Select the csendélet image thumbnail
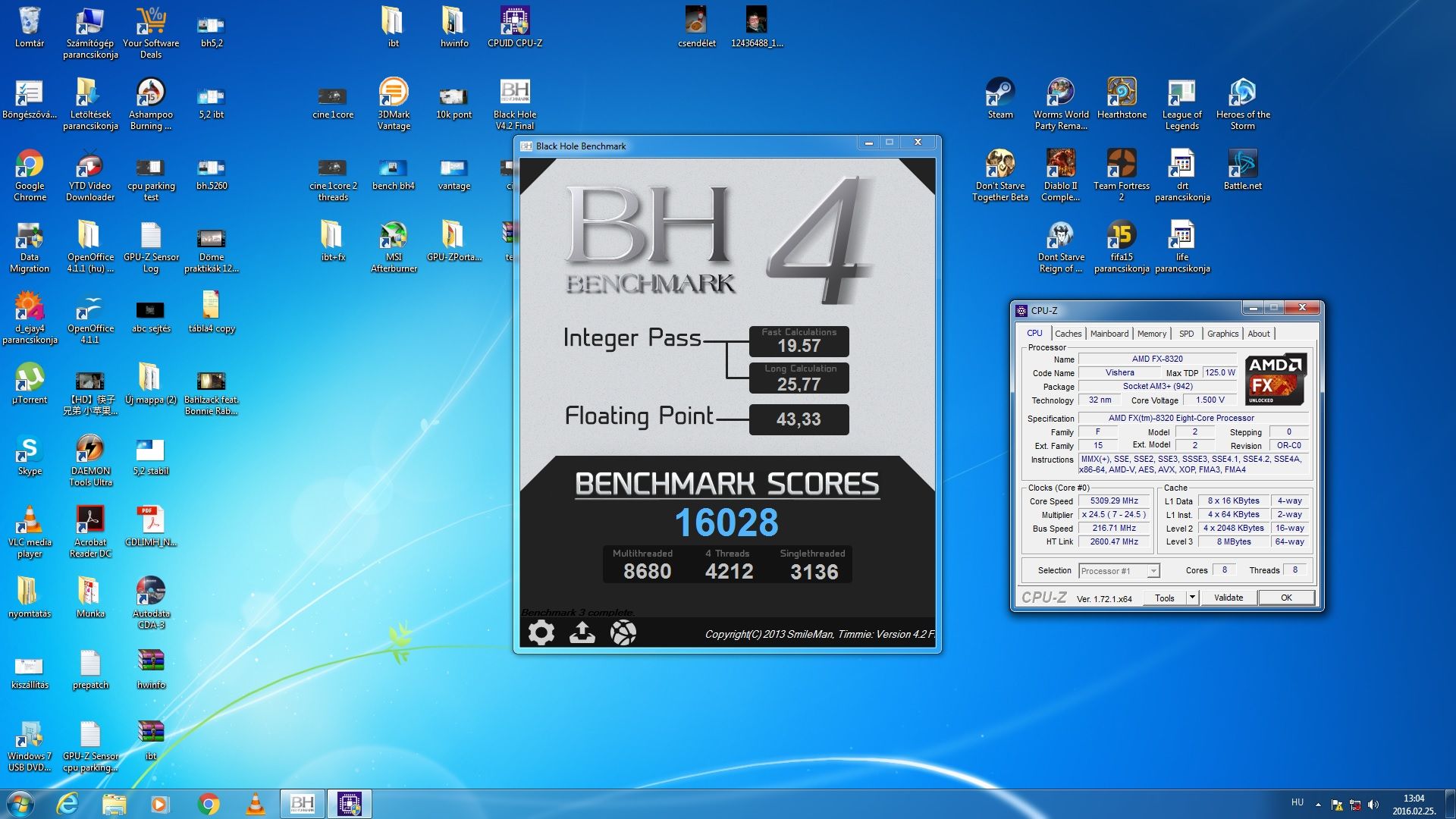Screen dimensions: 1456x819 click(697, 27)
